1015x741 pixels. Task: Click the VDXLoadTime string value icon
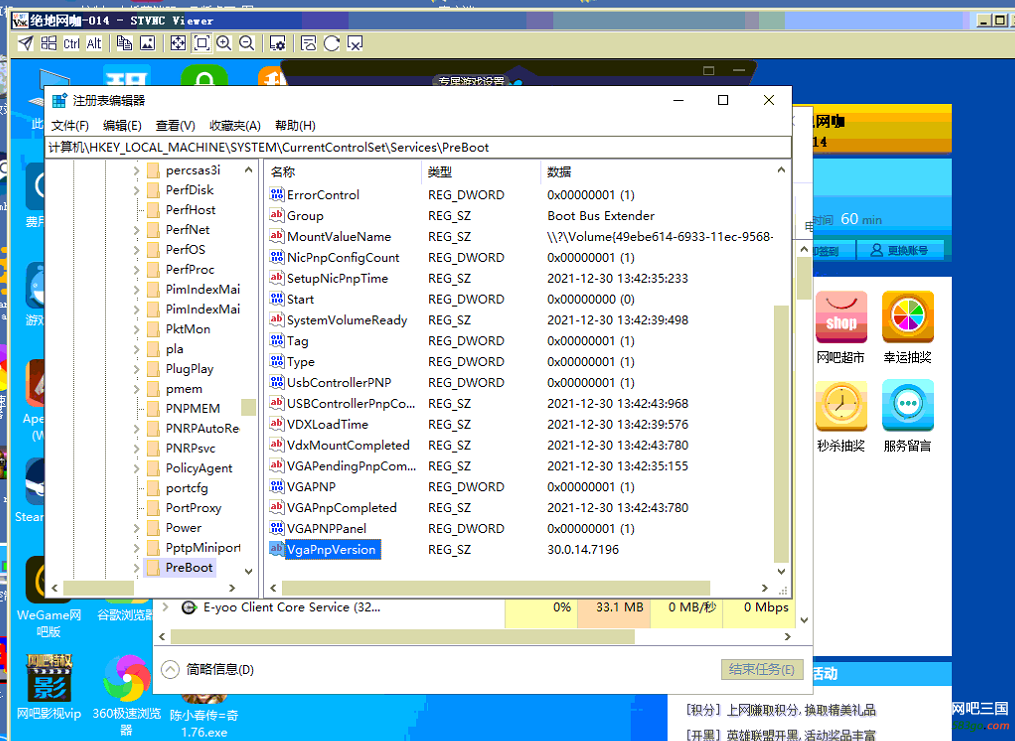pos(276,424)
